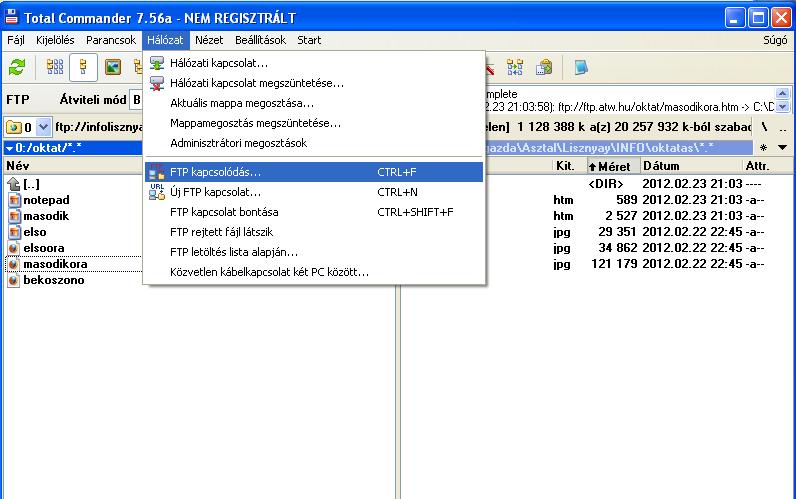Select the notepad file in left panel
The width and height of the screenshot is (796, 499).
[x=46, y=200]
